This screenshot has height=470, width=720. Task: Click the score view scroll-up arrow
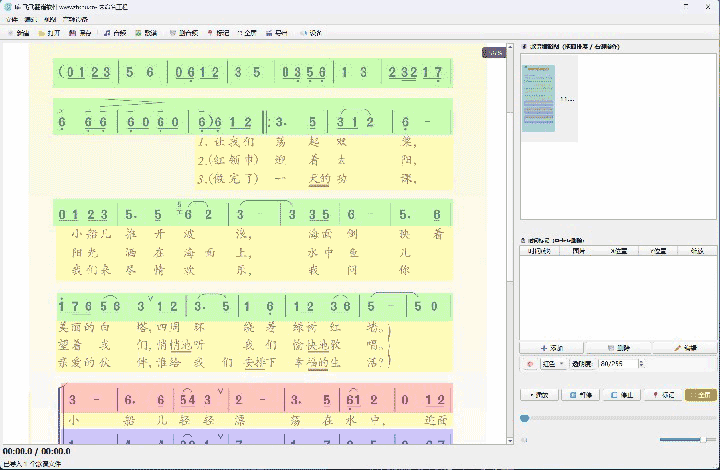tap(510, 47)
